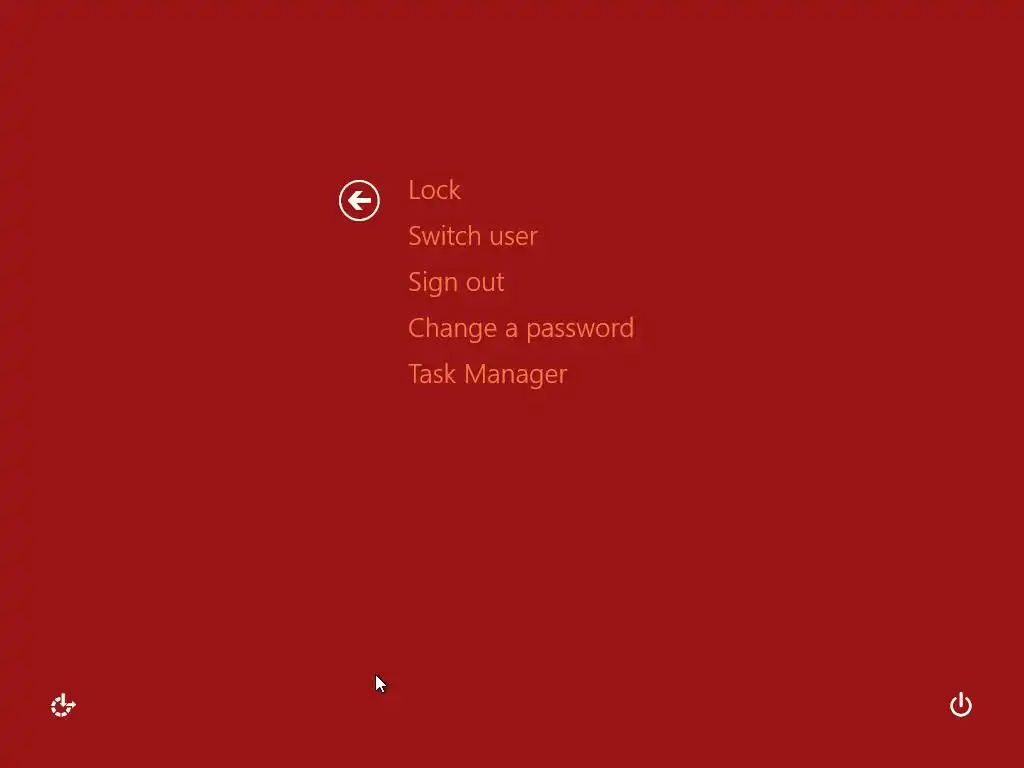
Task: Select Sign out
Action: tap(456, 282)
